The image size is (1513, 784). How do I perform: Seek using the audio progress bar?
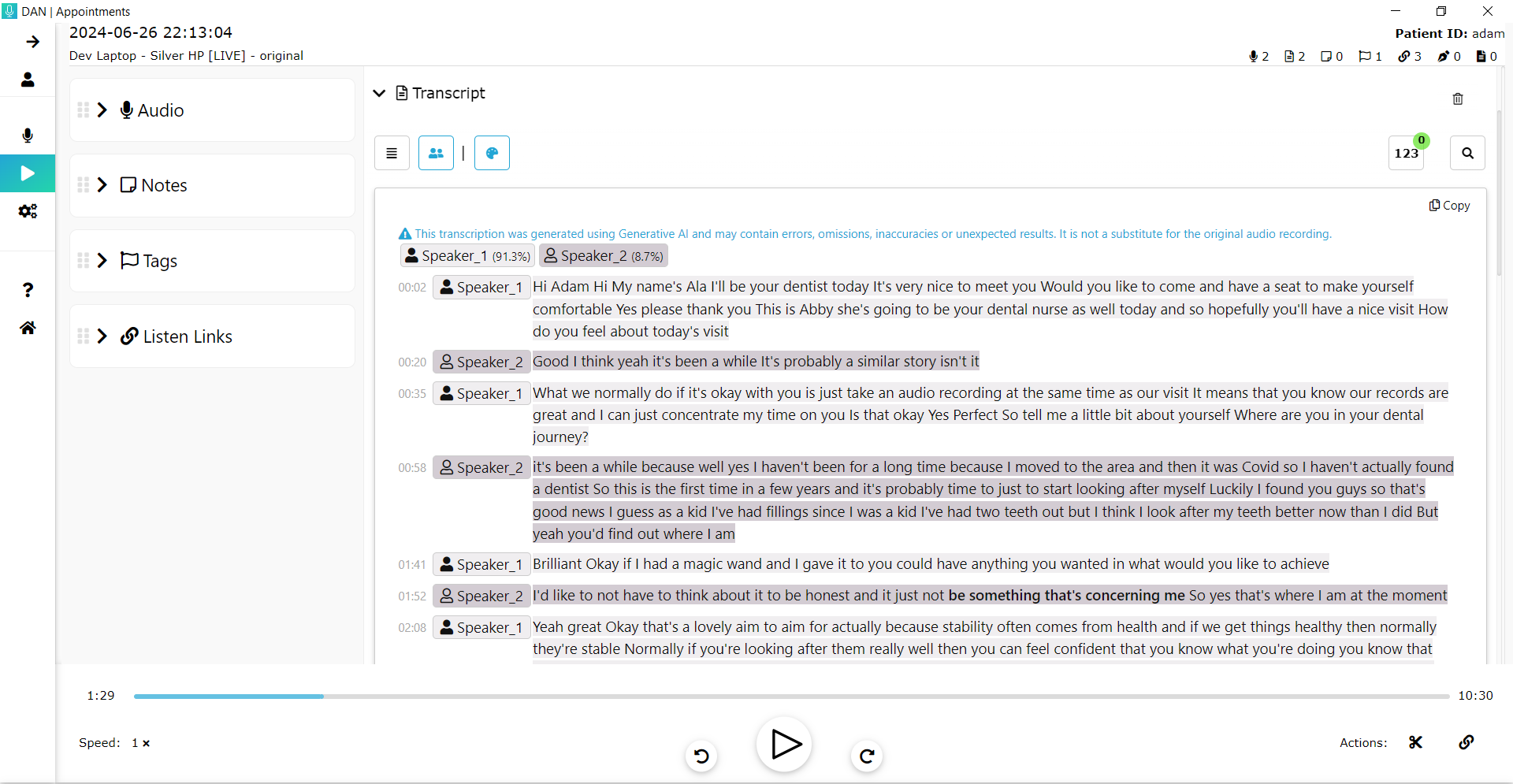[788, 696]
